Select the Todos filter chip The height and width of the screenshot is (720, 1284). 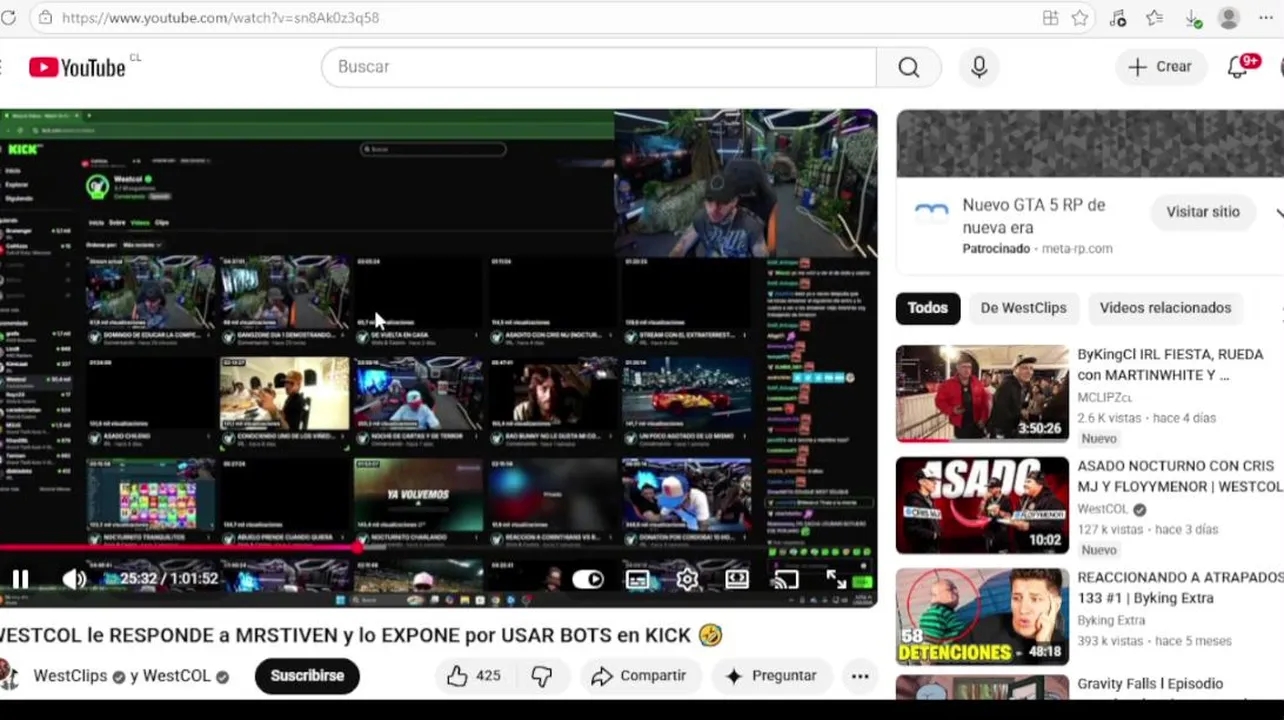[927, 308]
